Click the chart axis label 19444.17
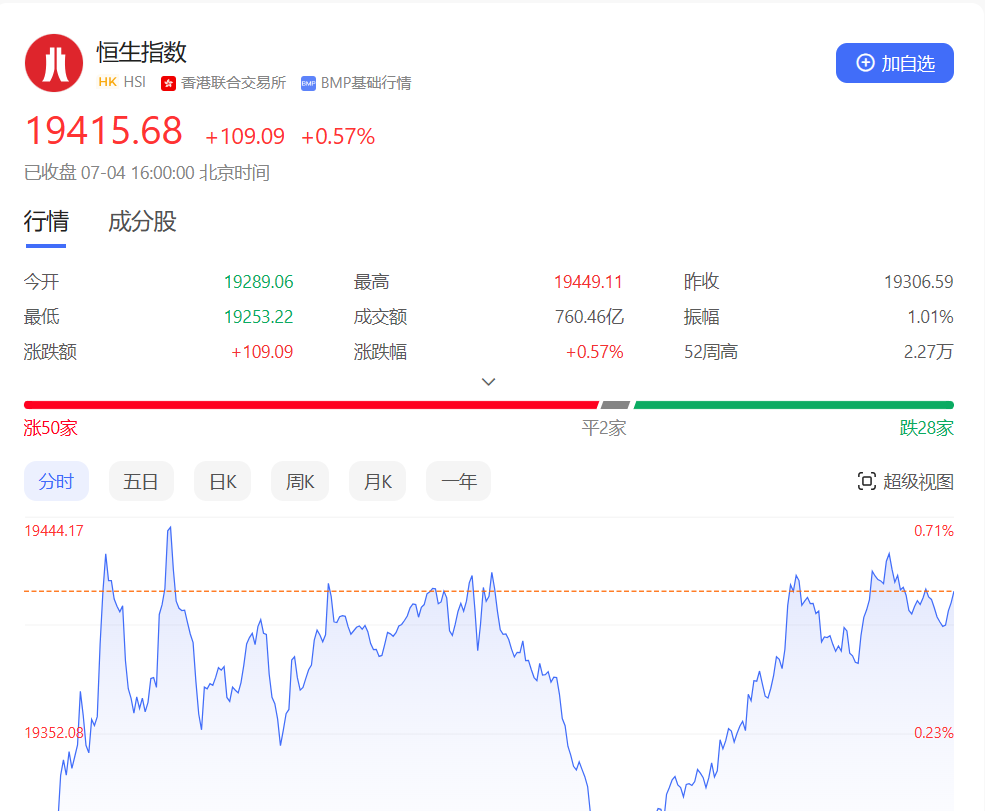Viewport: 985px width, 811px height. [54, 531]
